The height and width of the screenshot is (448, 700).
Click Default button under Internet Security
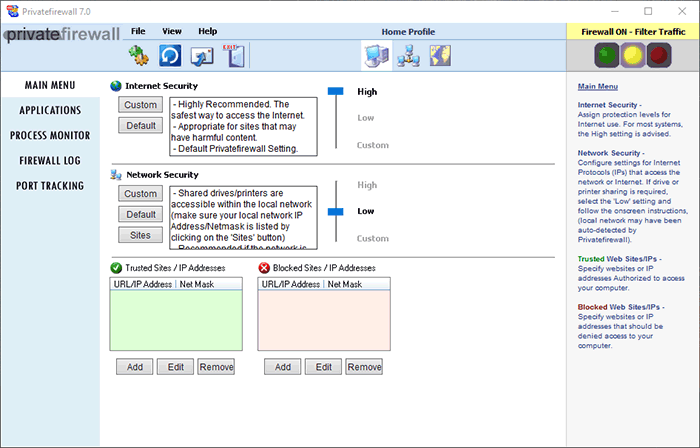(141, 126)
